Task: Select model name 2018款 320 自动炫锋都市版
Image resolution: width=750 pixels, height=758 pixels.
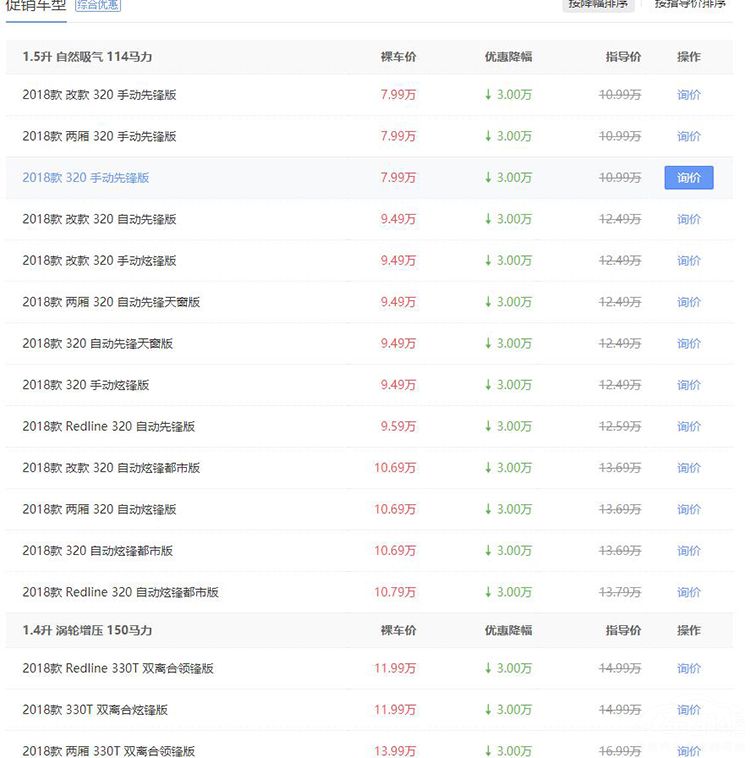Action: click(x=98, y=551)
